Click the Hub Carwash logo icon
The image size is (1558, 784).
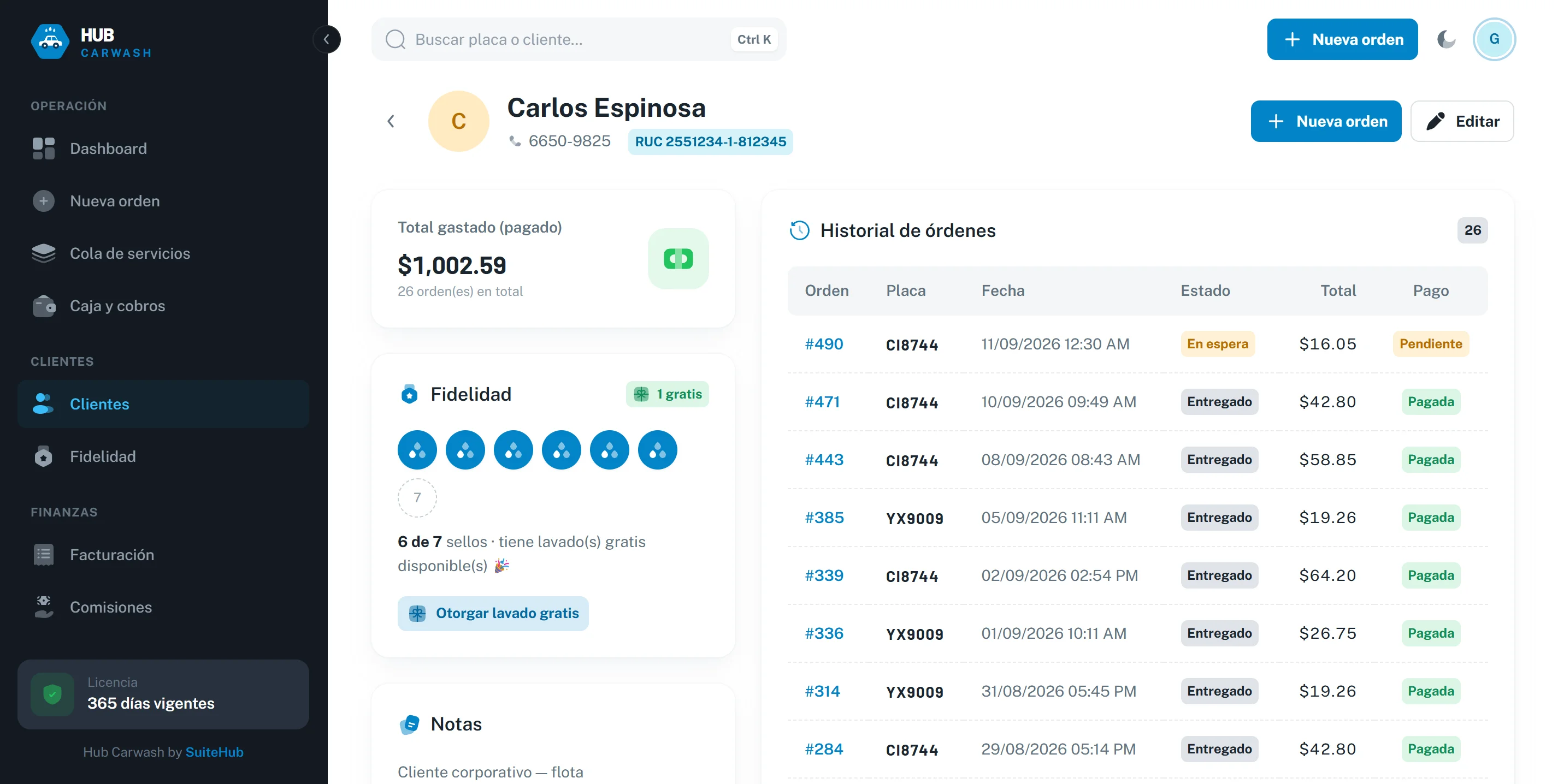50,41
